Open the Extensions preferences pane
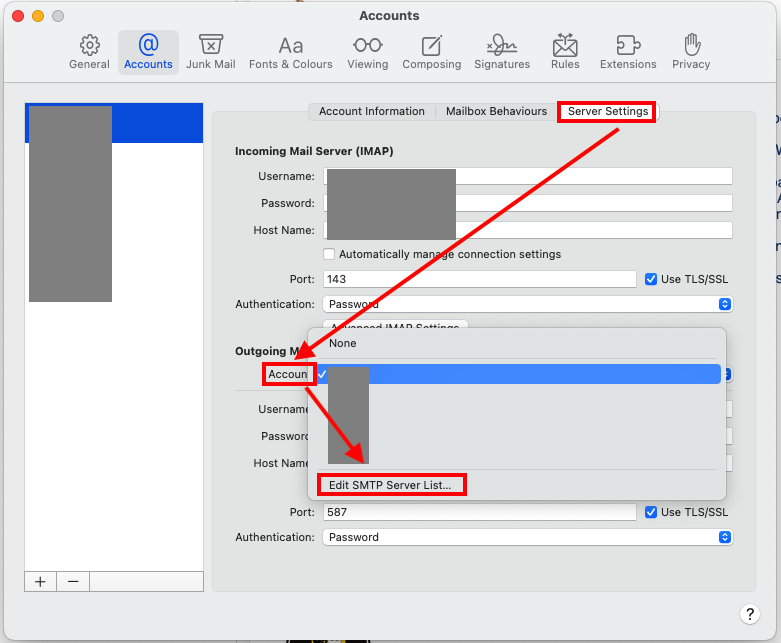This screenshot has height=643, width=781. pos(628,52)
